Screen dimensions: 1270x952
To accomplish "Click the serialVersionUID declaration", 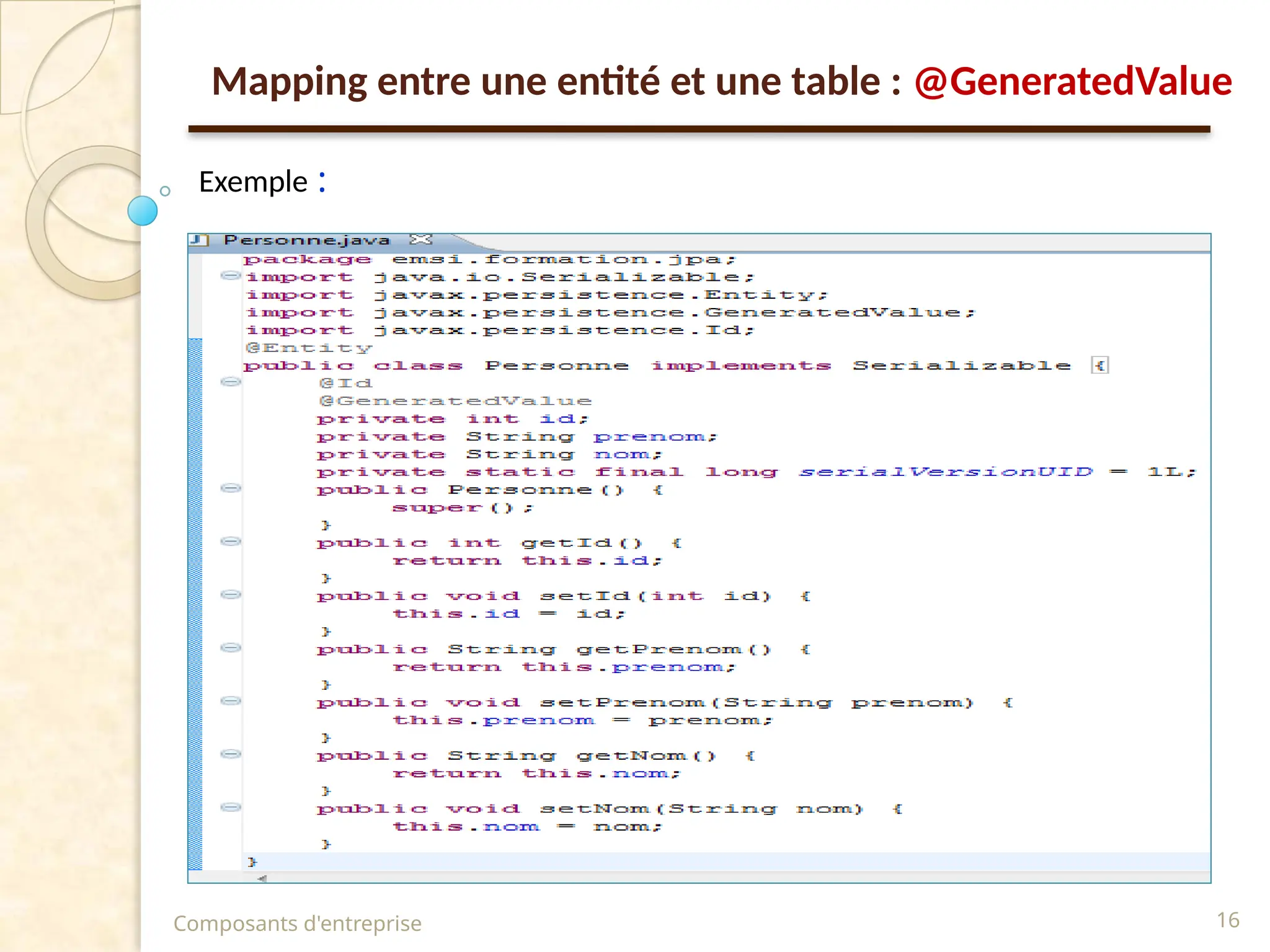I will tap(757, 472).
